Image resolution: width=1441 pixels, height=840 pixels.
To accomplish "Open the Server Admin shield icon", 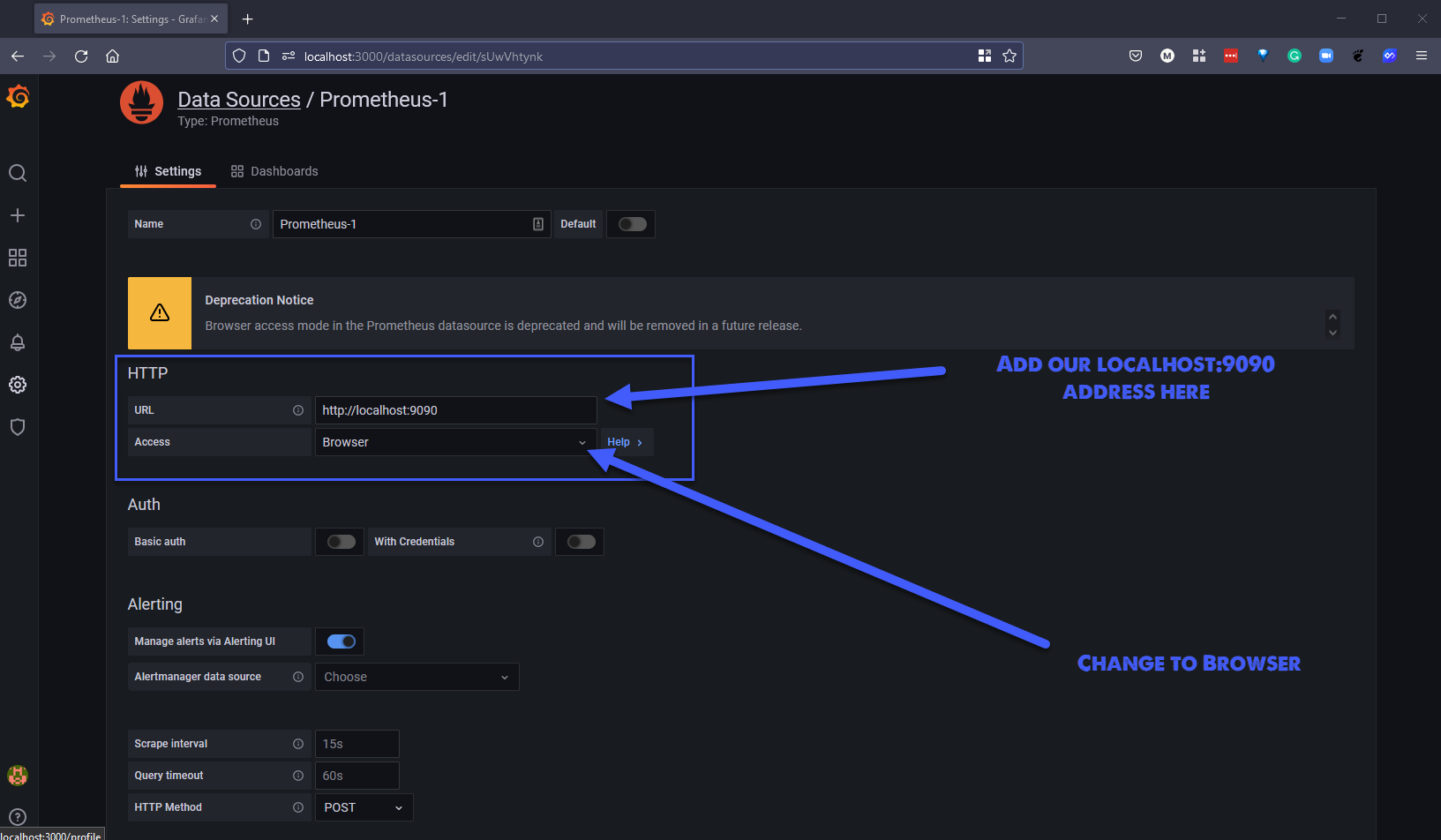I will click(18, 427).
